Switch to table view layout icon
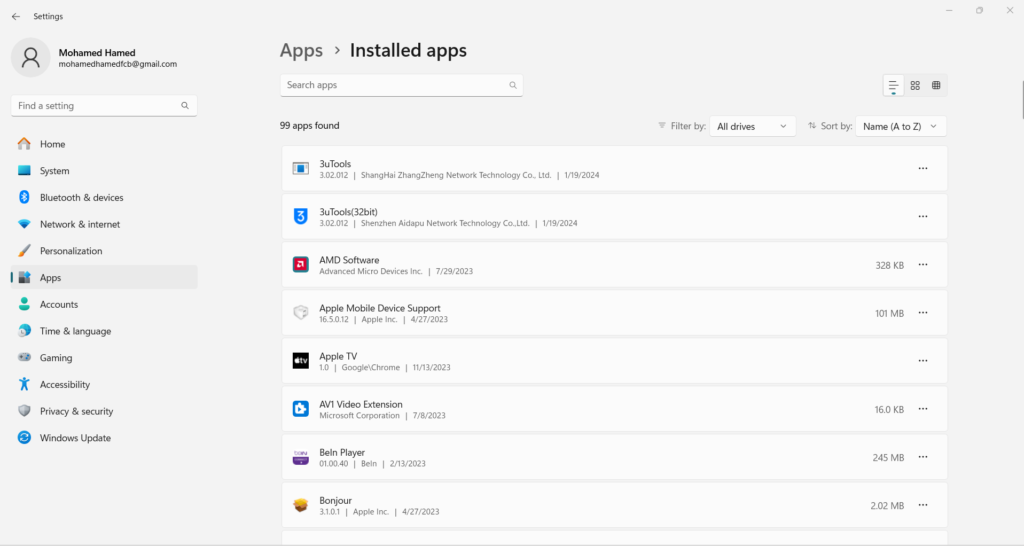Image resolution: width=1024 pixels, height=546 pixels. [936, 86]
